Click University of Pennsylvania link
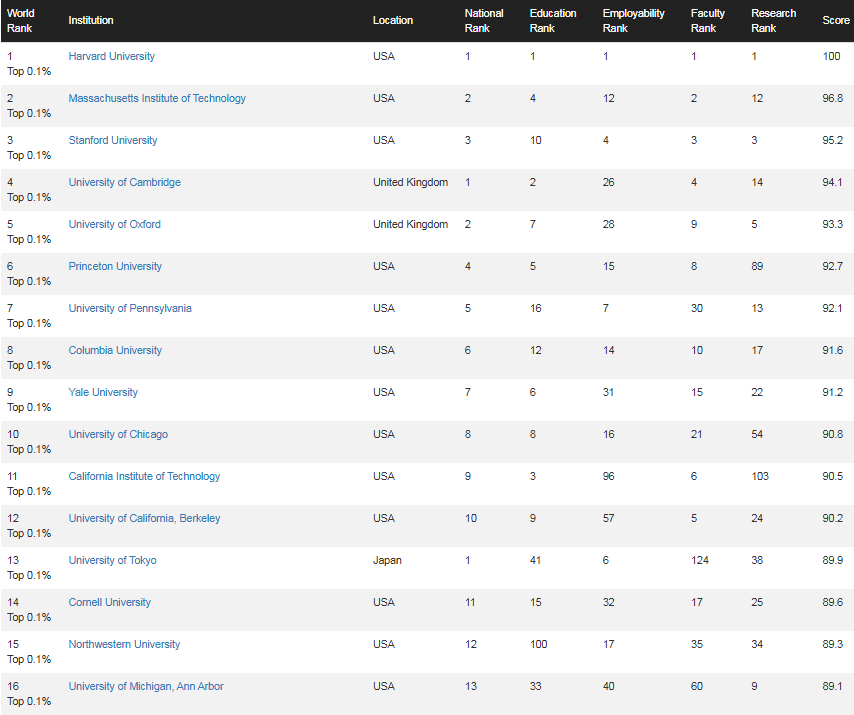This screenshot has height=715, width=854. click(130, 308)
